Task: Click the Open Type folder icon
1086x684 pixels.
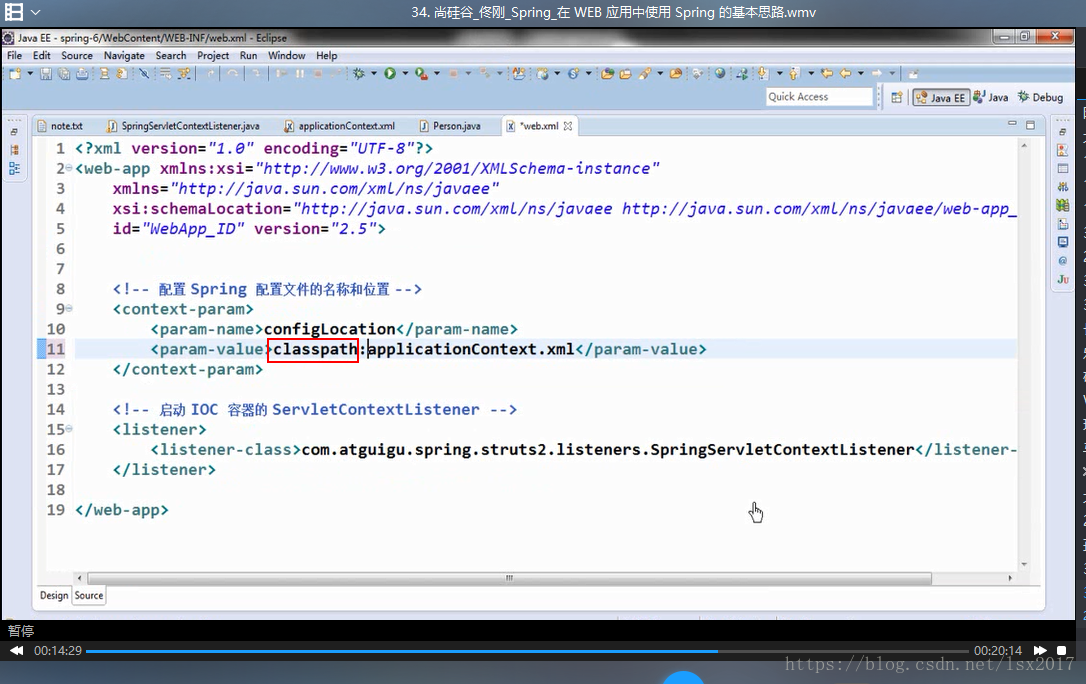Action: (607, 73)
